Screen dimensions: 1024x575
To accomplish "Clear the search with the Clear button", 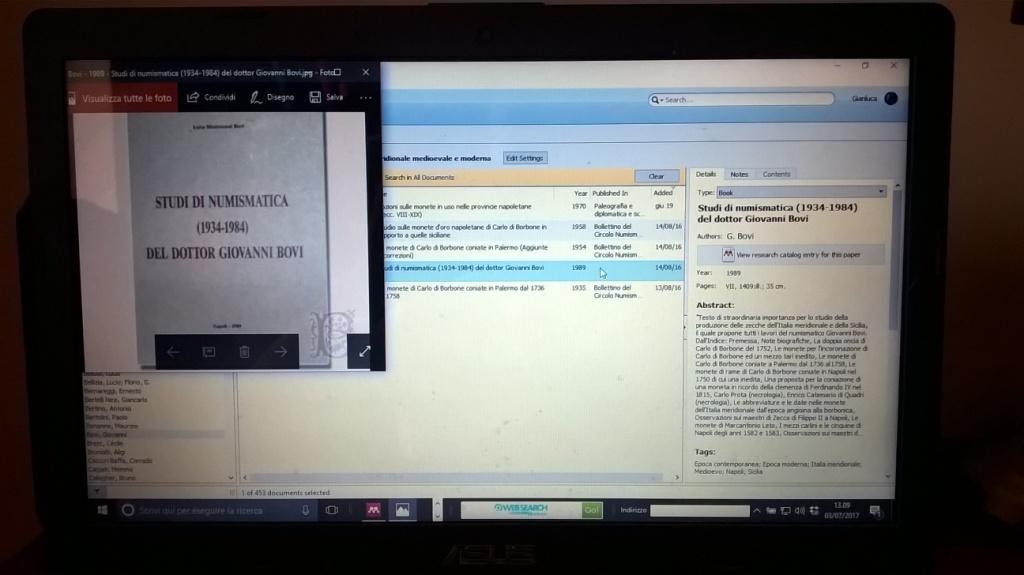I will click(656, 176).
